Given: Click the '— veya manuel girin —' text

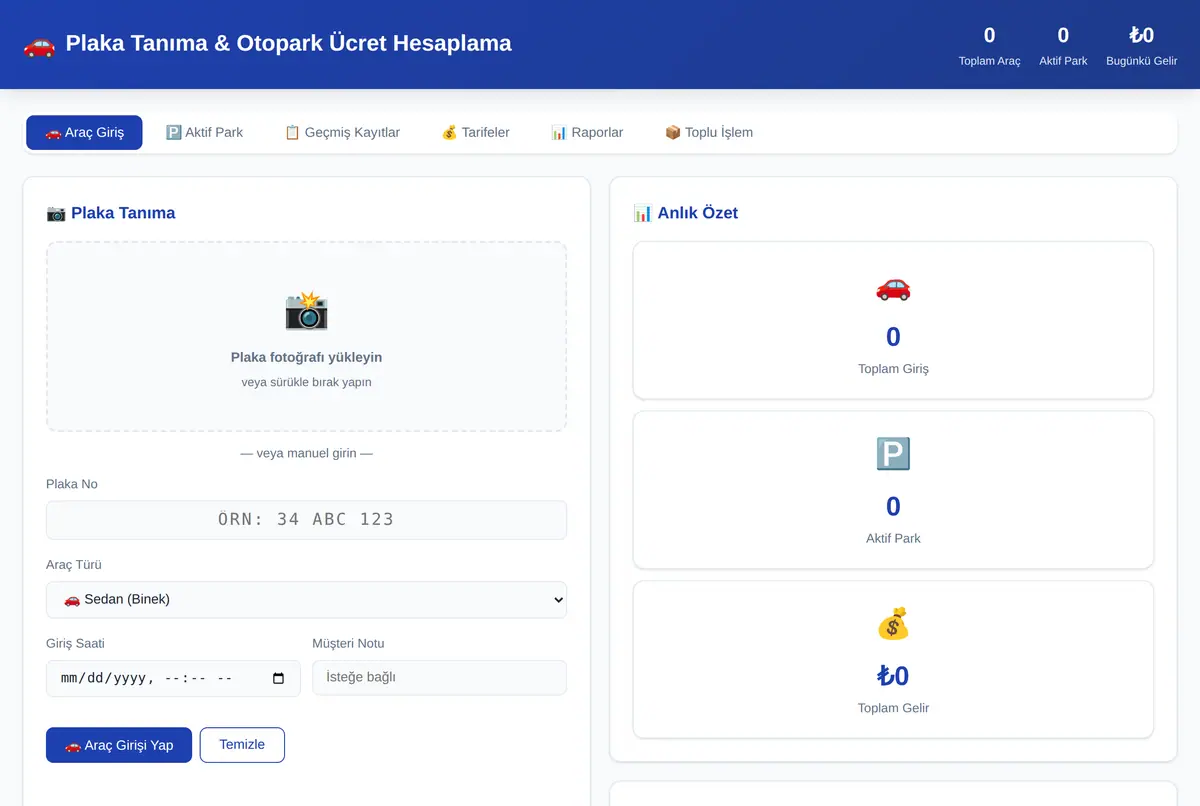Looking at the screenshot, I should (306, 453).
